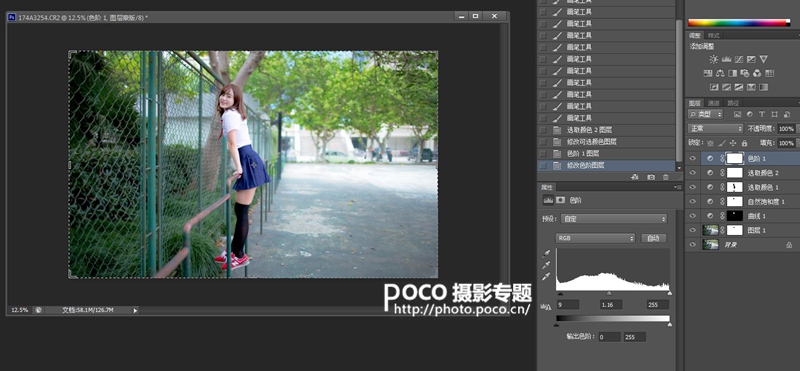This screenshot has width=800, height=371.
Task: Select the black point eyedropper in Levels
Action: [546, 253]
